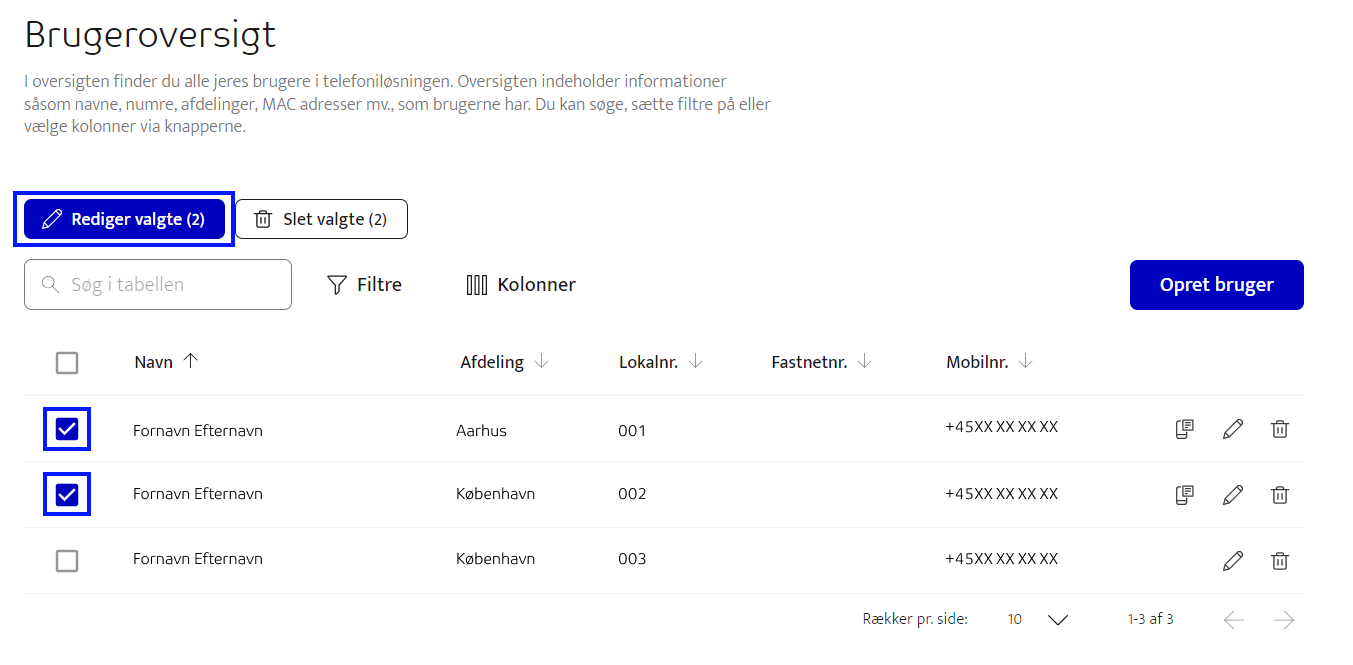Sort by Mobilnr. column arrow

pyautogui.click(x=1025, y=362)
